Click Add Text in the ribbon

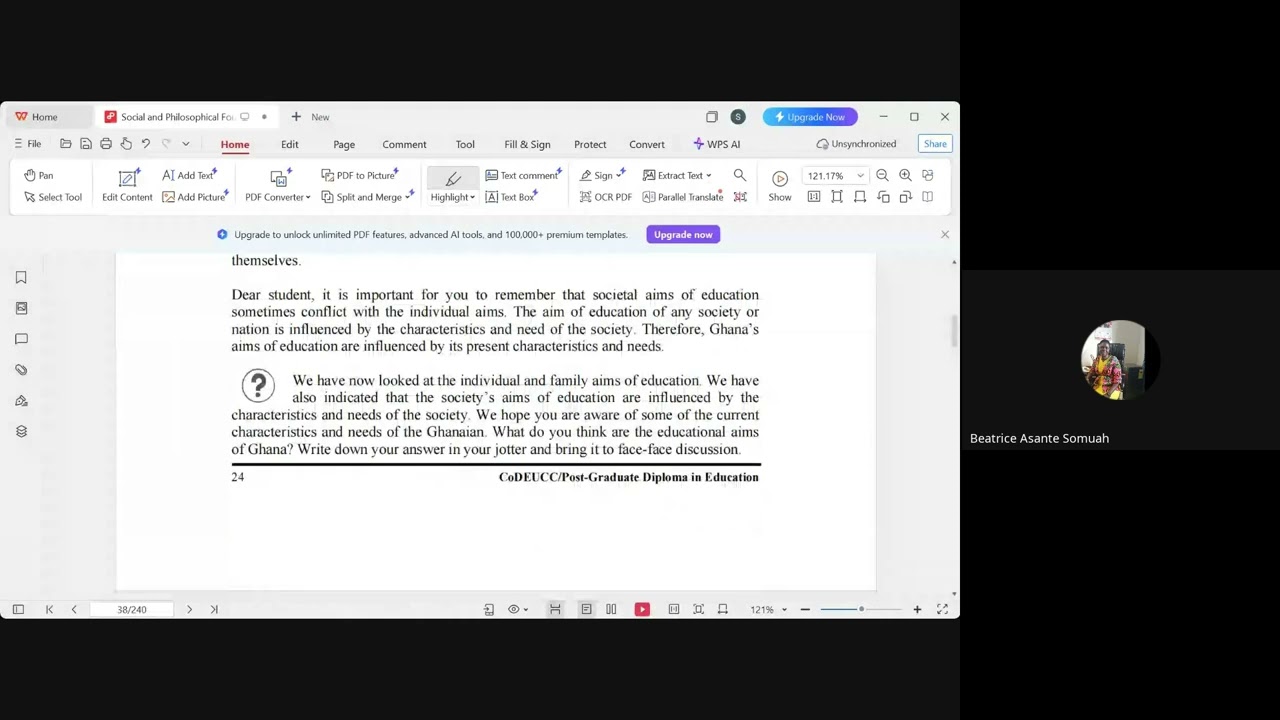189,175
